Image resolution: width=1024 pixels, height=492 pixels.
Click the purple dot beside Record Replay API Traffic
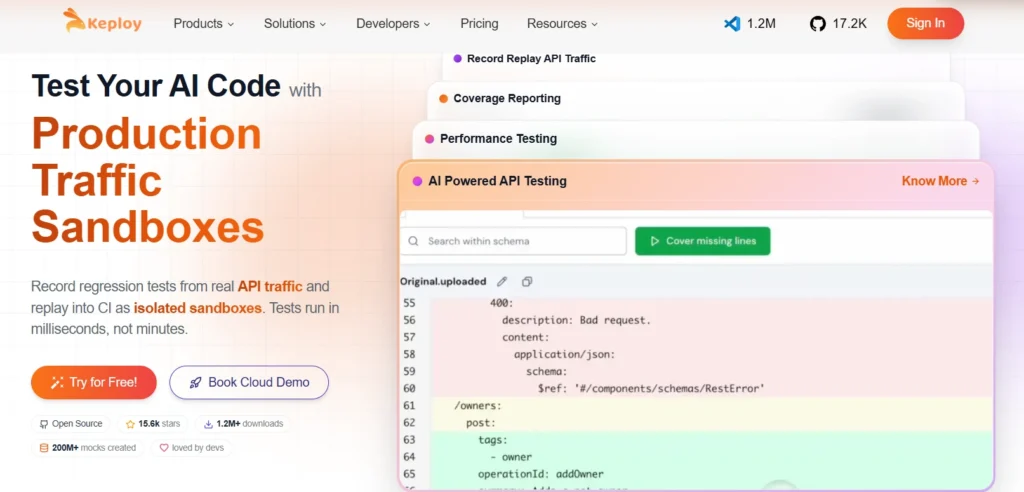tap(457, 58)
